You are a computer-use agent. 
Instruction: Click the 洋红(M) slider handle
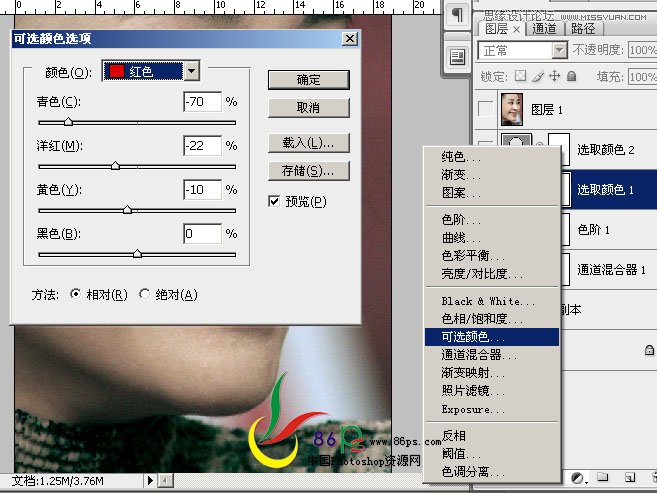click(115, 165)
